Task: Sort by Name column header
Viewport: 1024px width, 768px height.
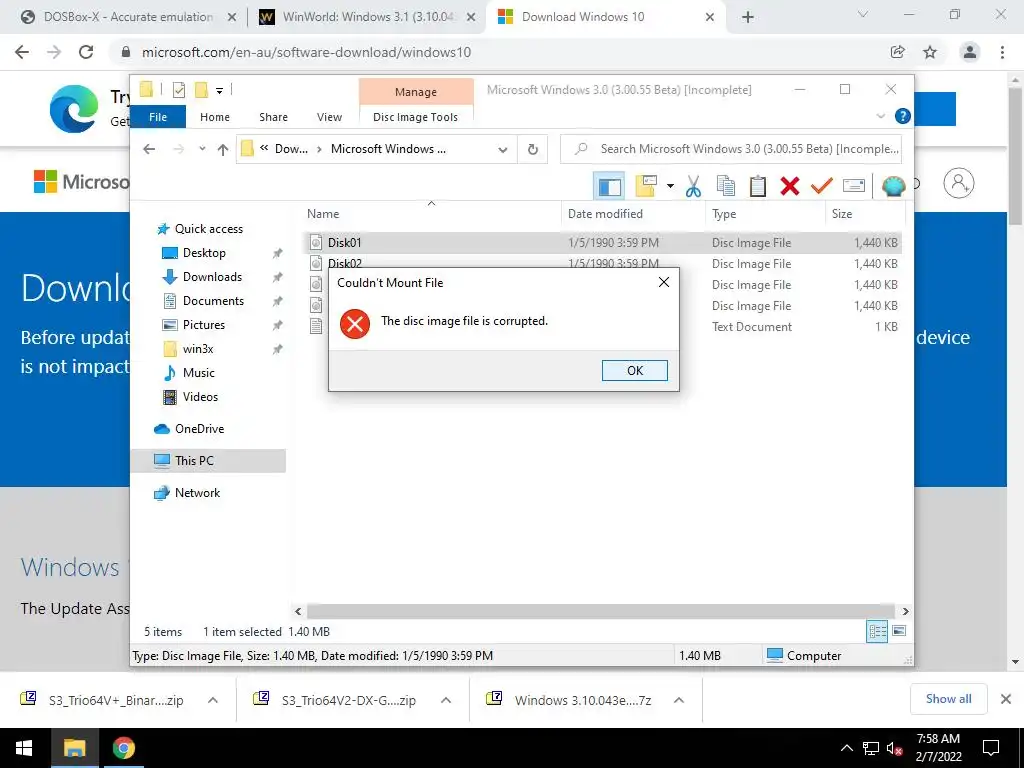Action: pos(431,214)
